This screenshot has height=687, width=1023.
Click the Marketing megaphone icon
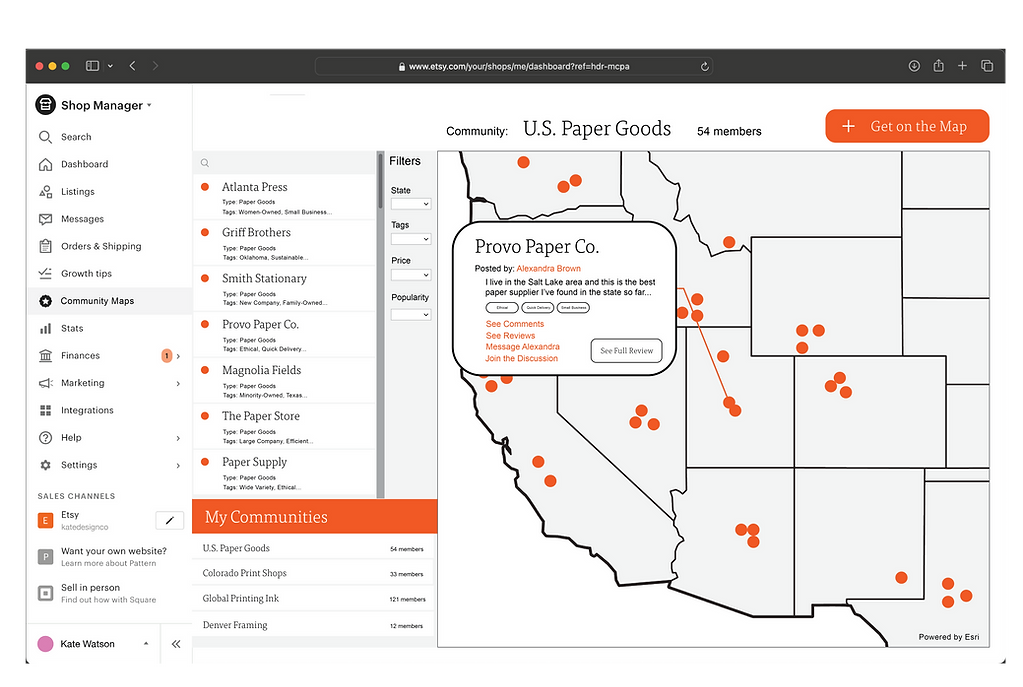tap(45, 383)
